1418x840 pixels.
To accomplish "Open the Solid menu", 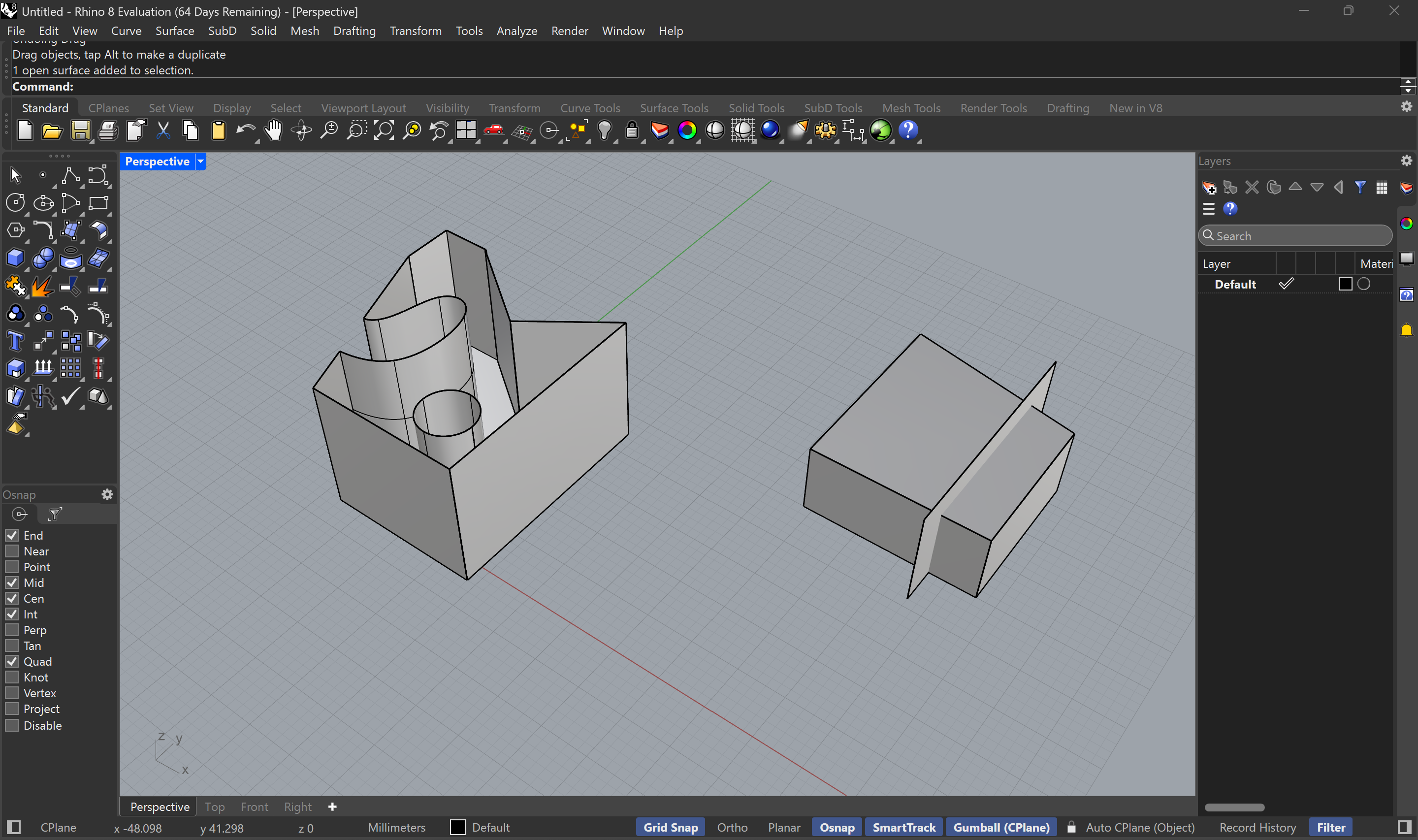I will [x=263, y=31].
